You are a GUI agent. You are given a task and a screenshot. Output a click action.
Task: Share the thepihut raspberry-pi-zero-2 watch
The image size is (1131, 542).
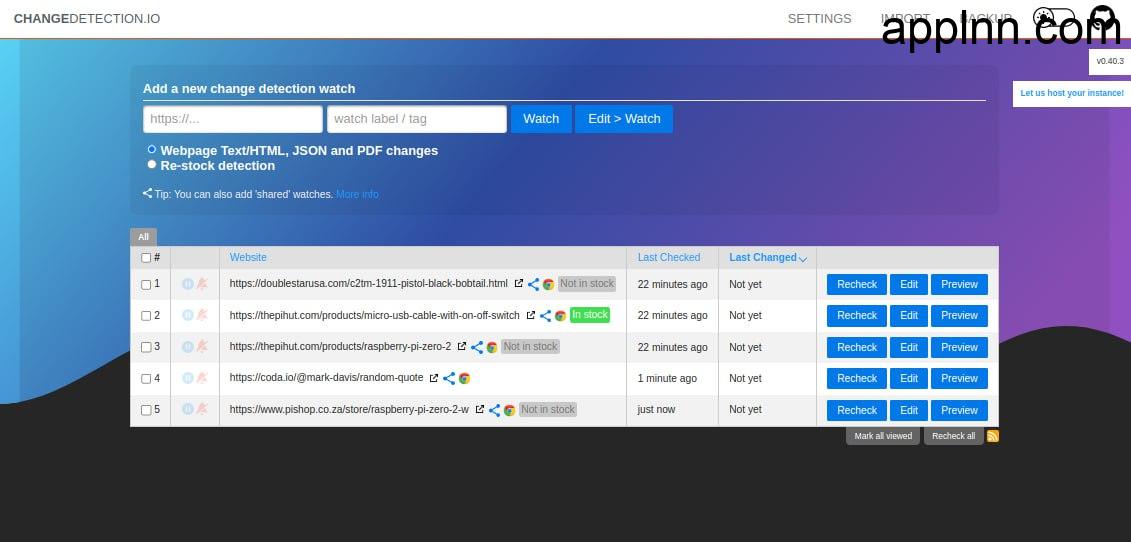(477, 347)
